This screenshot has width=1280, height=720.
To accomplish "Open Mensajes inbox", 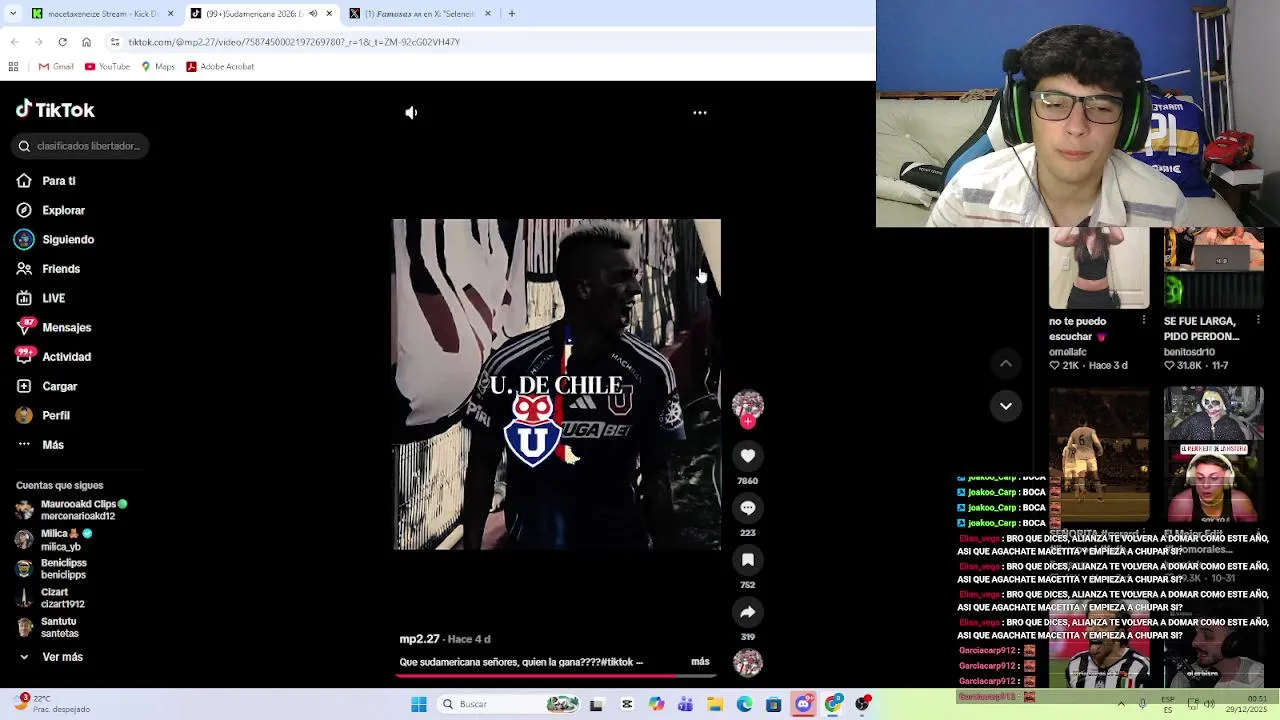I will (x=53, y=327).
